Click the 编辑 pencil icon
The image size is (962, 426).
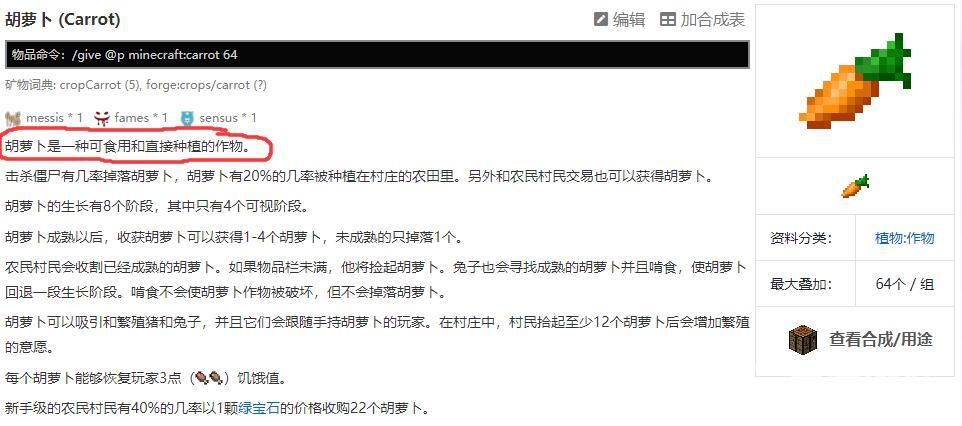pos(601,19)
